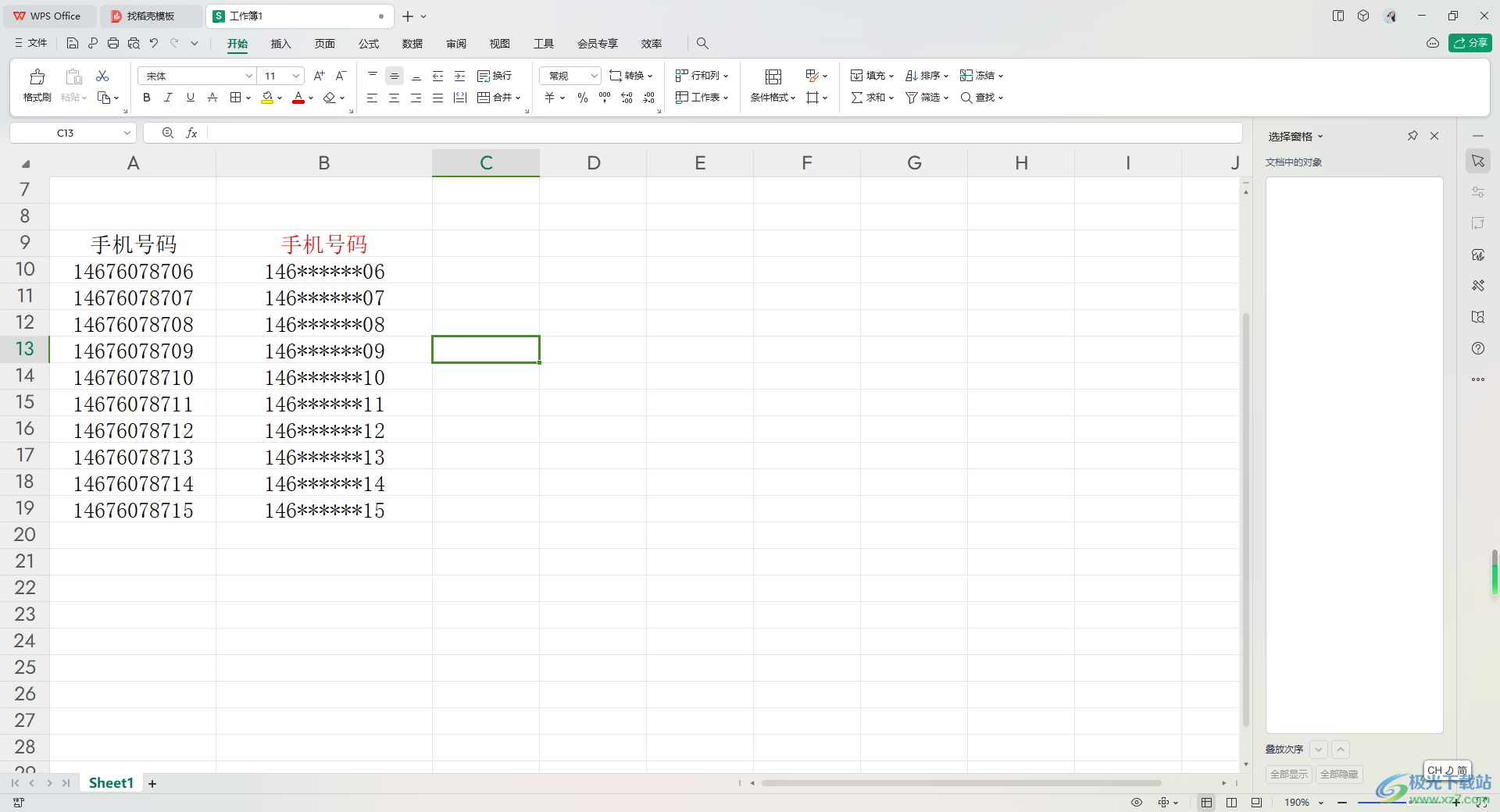This screenshot has width=1500, height=812.
Task: Click the Cut scissors icon
Action: (x=102, y=76)
